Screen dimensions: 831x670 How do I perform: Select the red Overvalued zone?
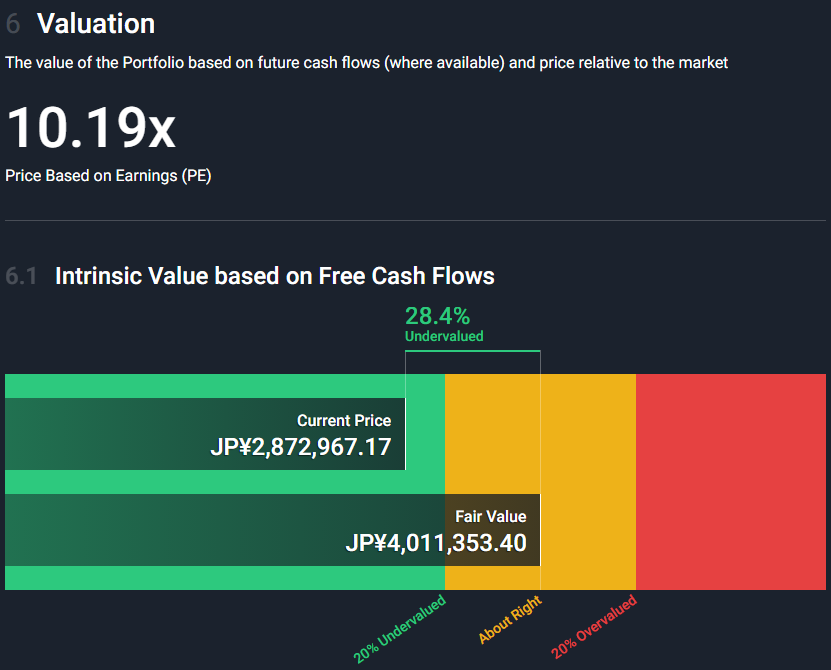pyautogui.click(x=730, y=480)
